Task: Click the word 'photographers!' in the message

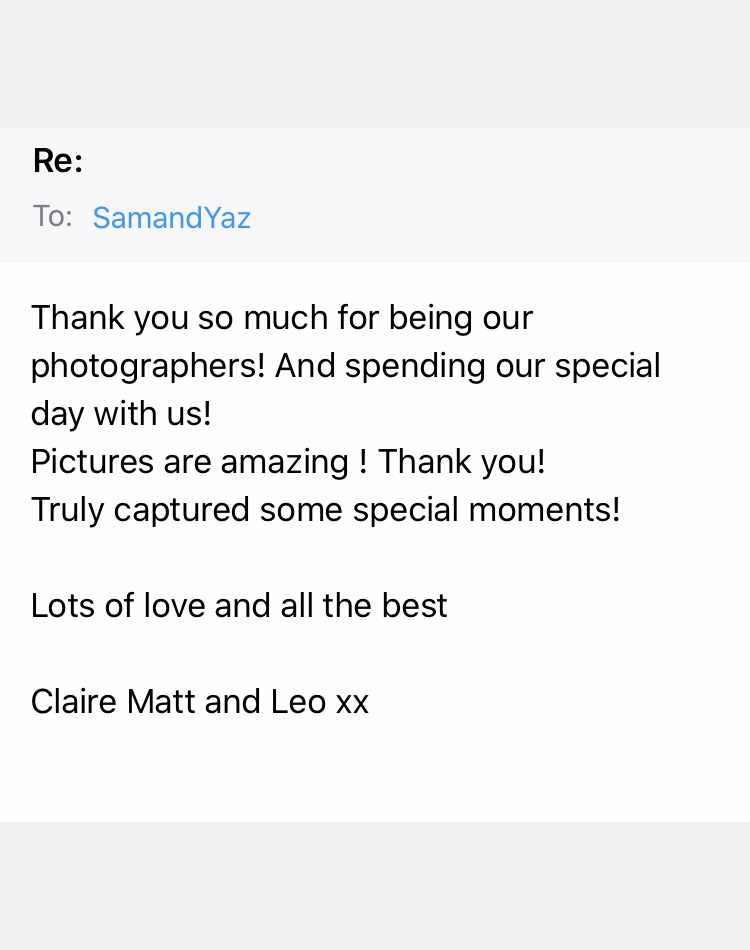Action: pyautogui.click(x=148, y=367)
